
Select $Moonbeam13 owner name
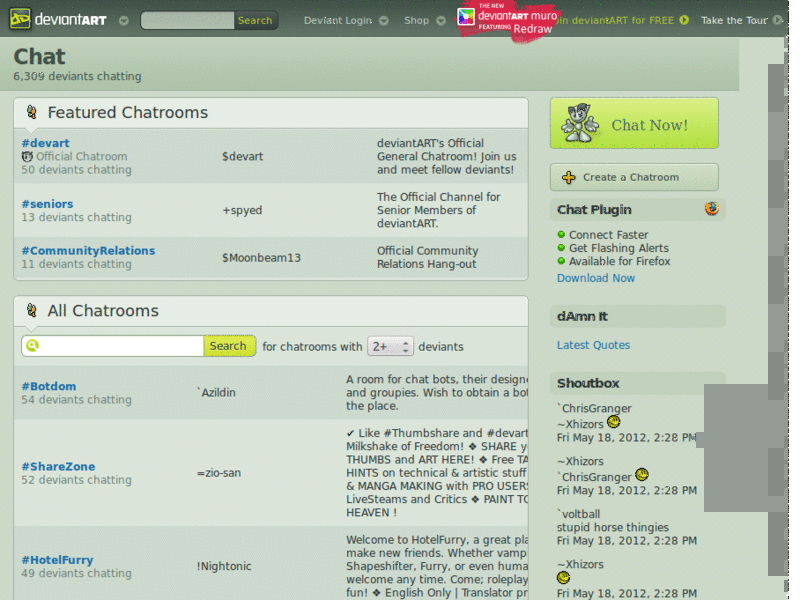[261, 258]
